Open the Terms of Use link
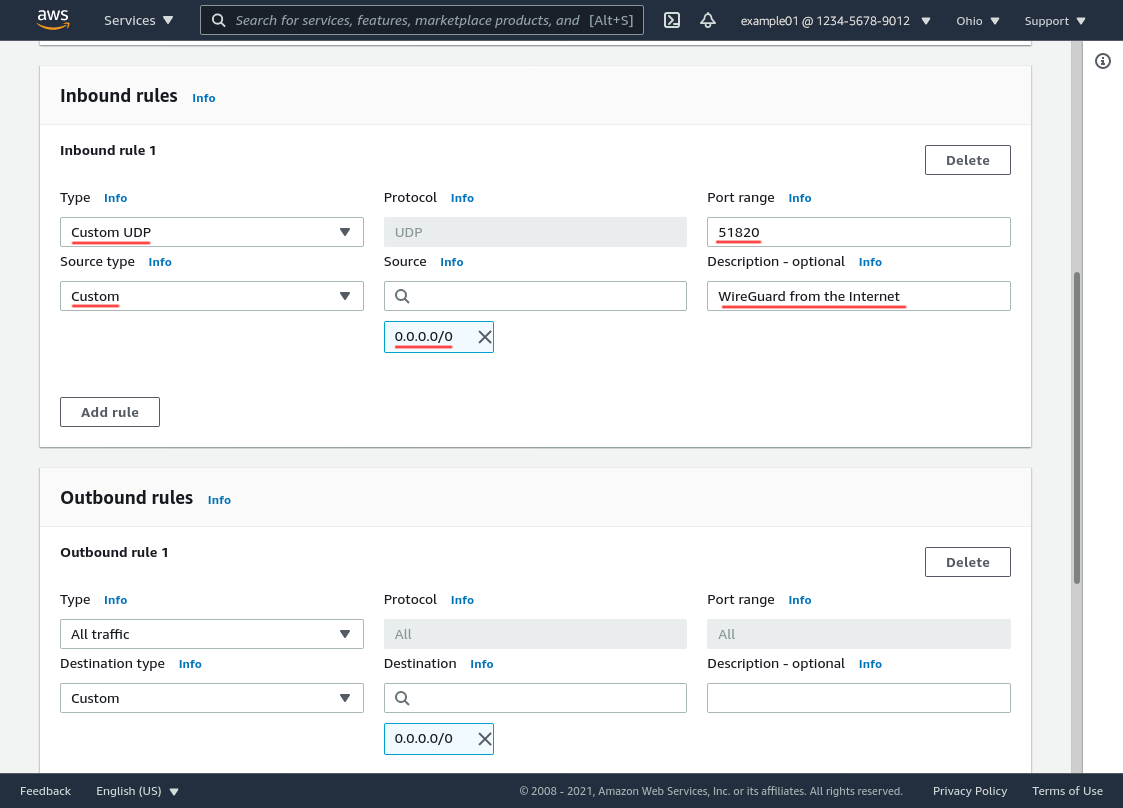Image resolution: width=1123 pixels, height=808 pixels. 1067,791
